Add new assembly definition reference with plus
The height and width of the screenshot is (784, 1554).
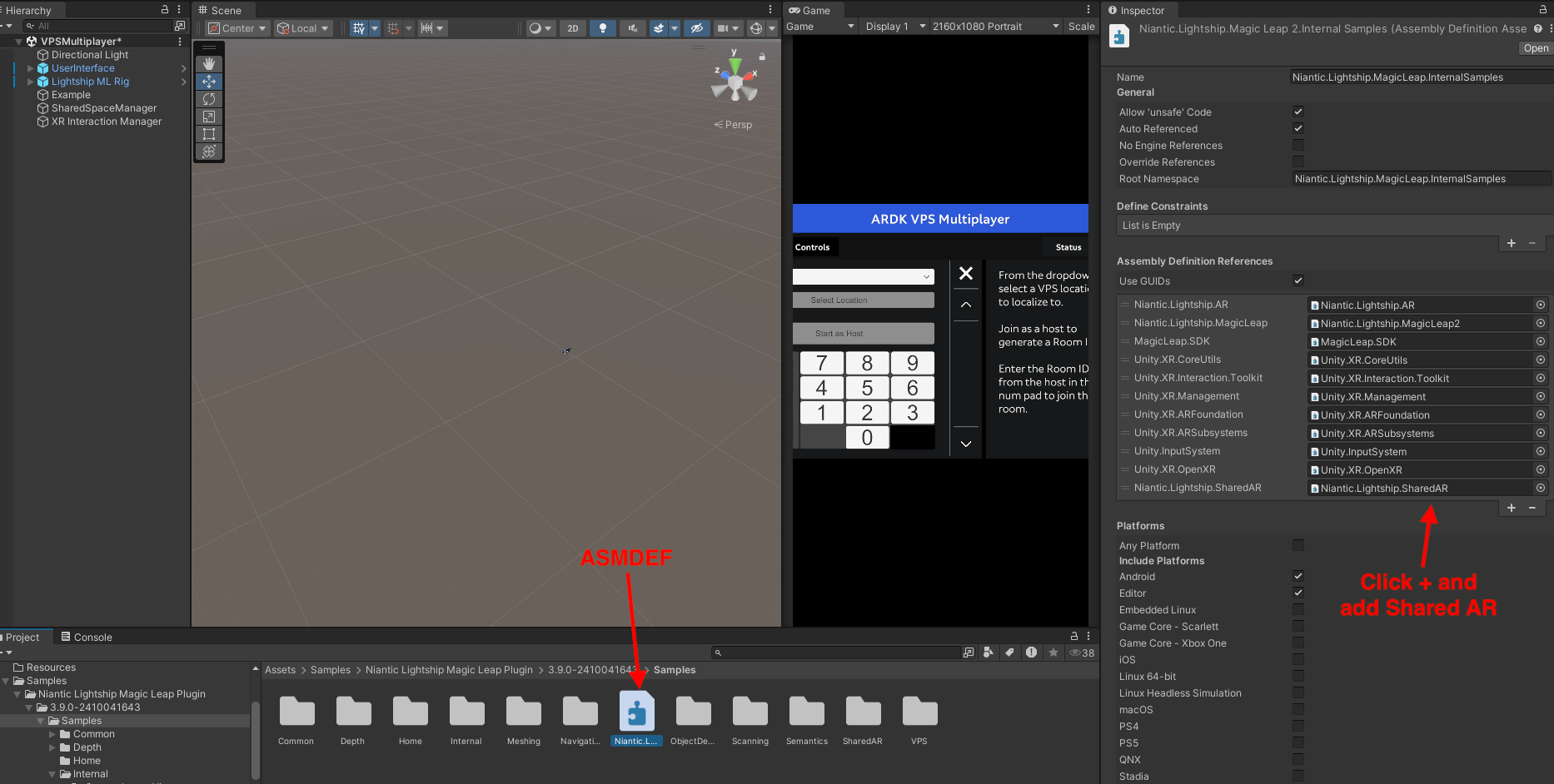point(1512,508)
